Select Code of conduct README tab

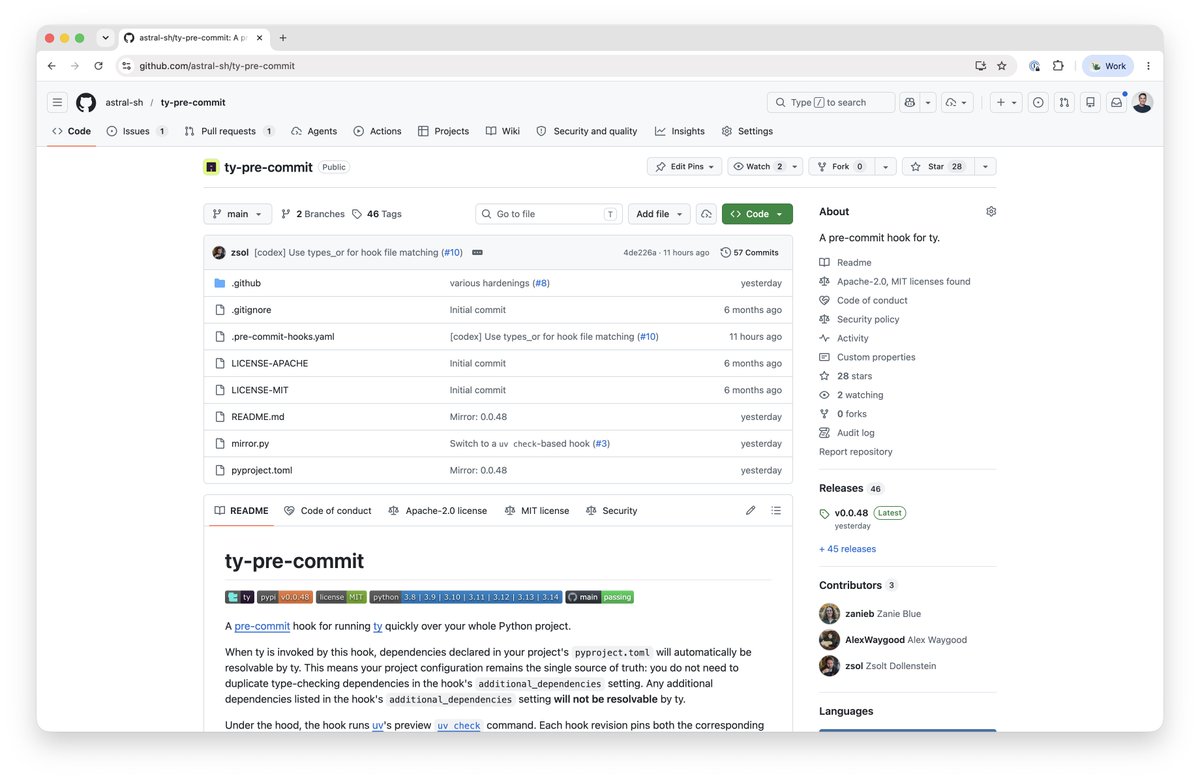(327, 510)
